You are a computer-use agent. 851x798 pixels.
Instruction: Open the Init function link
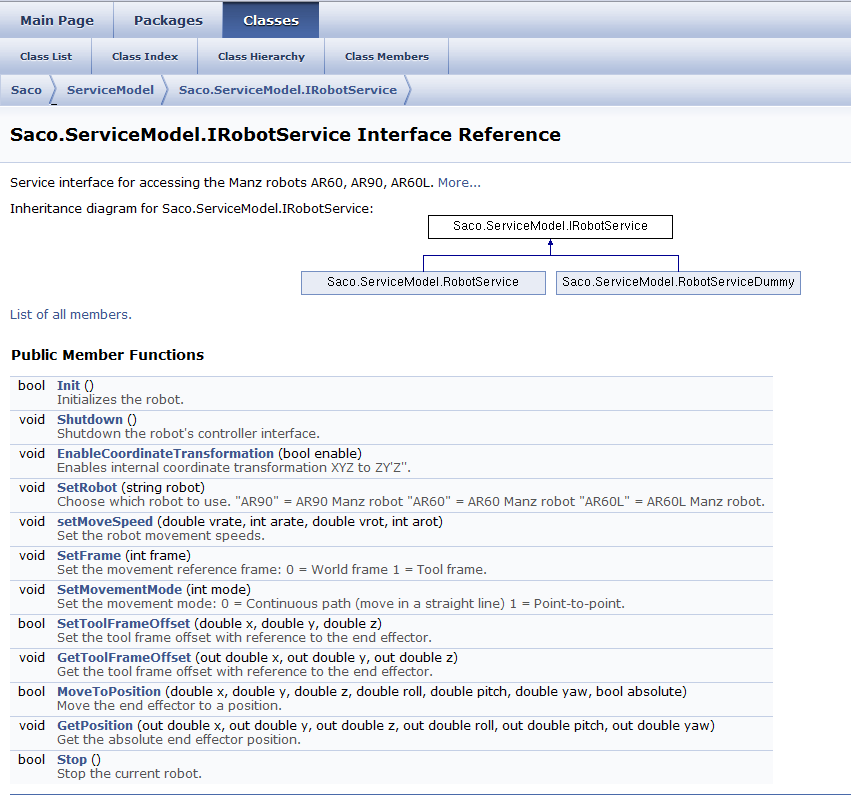(68, 385)
